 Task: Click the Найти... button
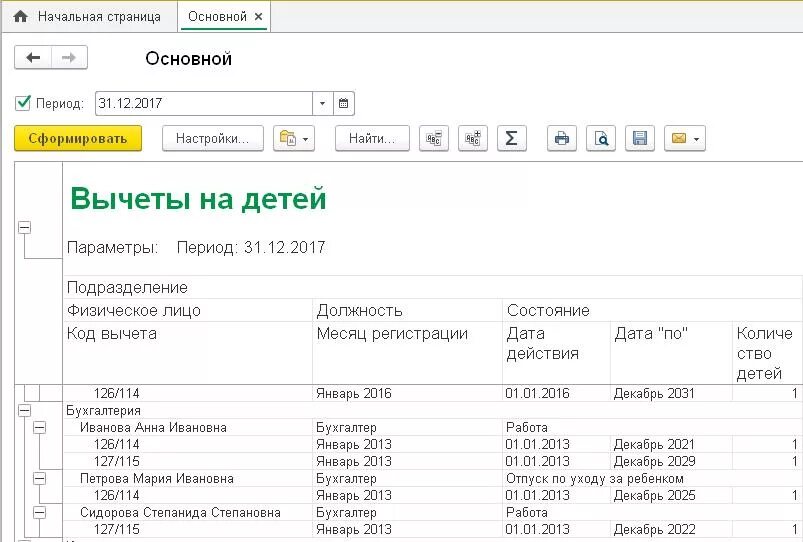372,138
